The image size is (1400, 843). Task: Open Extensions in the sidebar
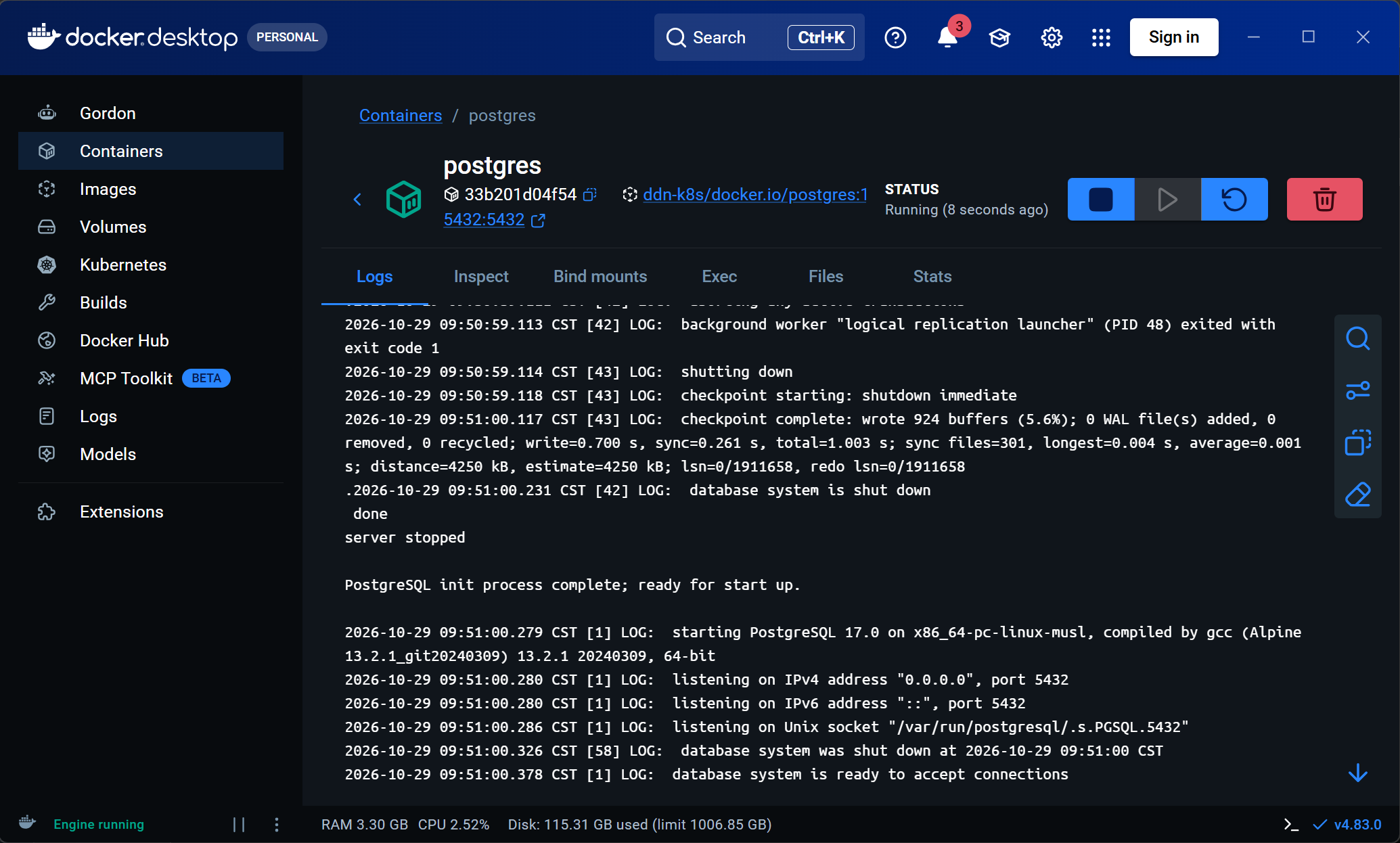151,511
